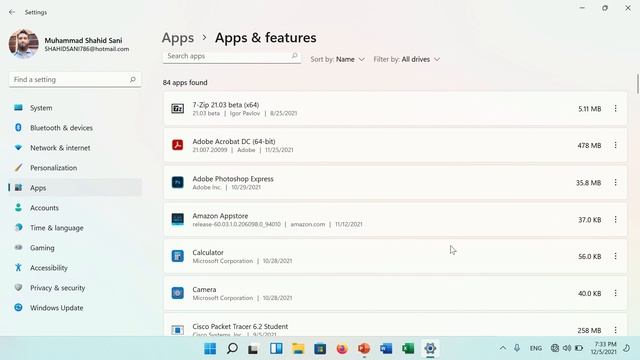The height and width of the screenshot is (360, 640).
Task: Open more options for Adobe Acrobat DC
Action: tap(615, 145)
